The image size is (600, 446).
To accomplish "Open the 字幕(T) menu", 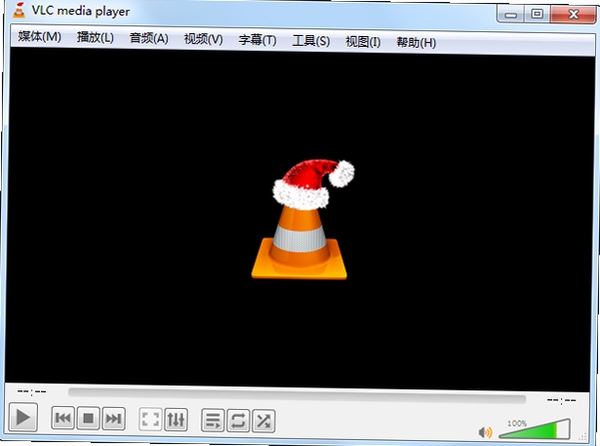I will click(257, 40).
